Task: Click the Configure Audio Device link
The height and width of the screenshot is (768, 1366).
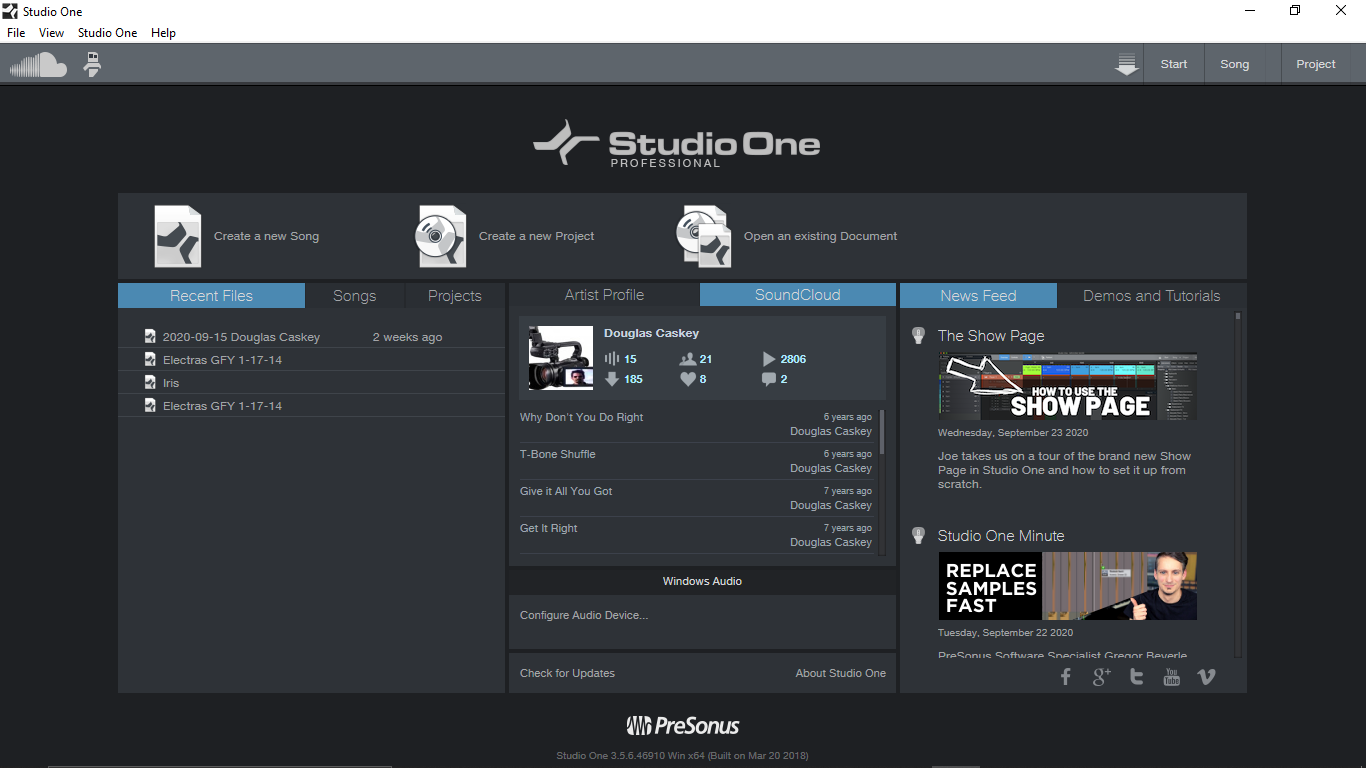Action: (584, 615)
